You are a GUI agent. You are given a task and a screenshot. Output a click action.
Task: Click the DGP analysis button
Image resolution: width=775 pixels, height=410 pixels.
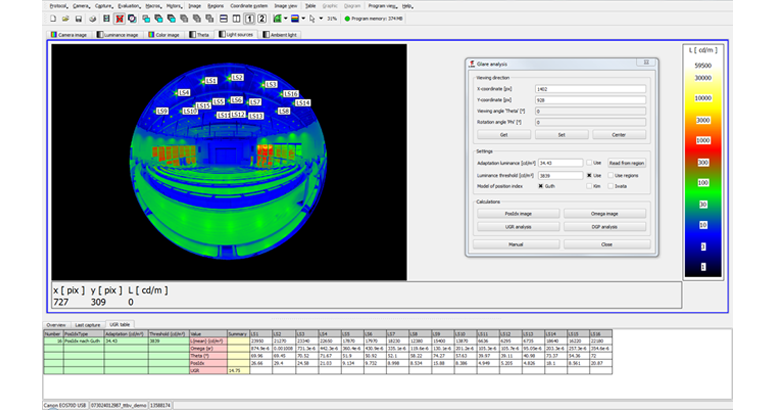604,227
